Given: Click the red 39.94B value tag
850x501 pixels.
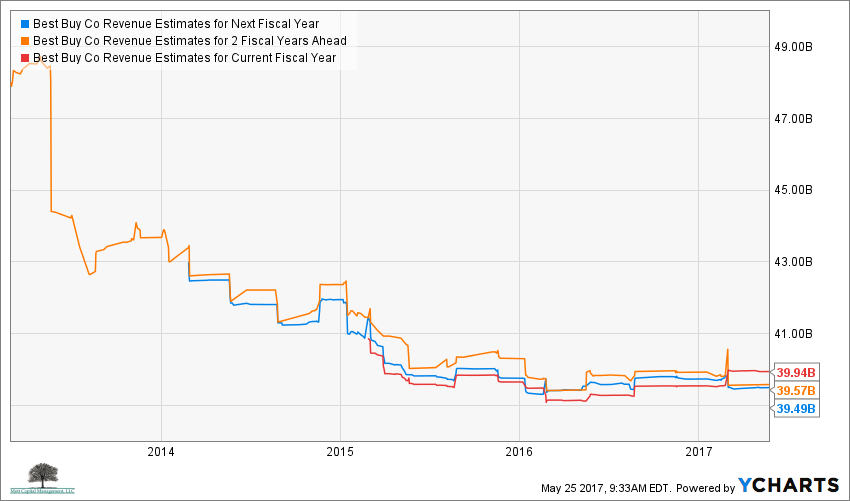Looking at the screenshot, I should coord(797,371).
